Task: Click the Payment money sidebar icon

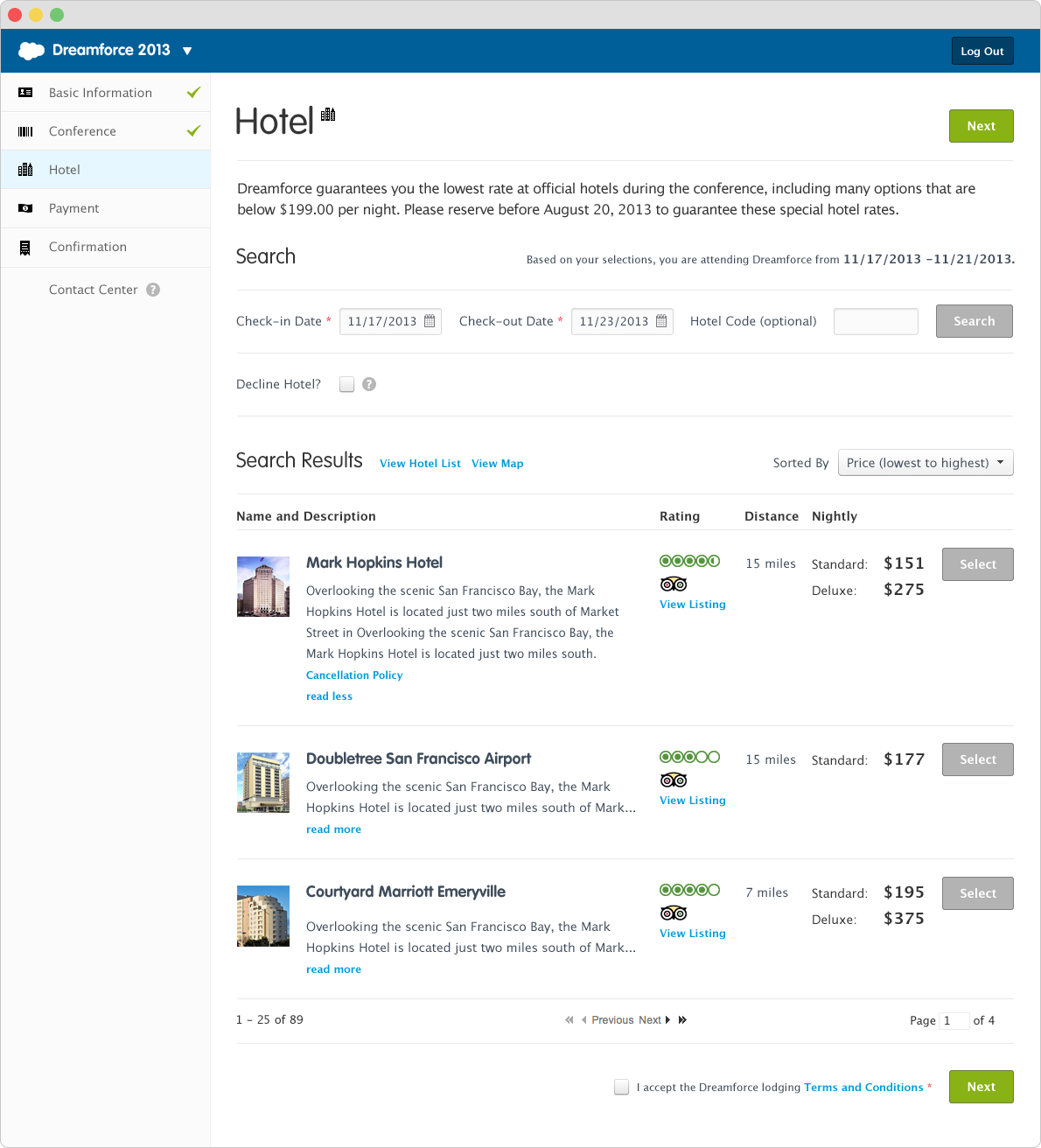Action: point(25,208)
